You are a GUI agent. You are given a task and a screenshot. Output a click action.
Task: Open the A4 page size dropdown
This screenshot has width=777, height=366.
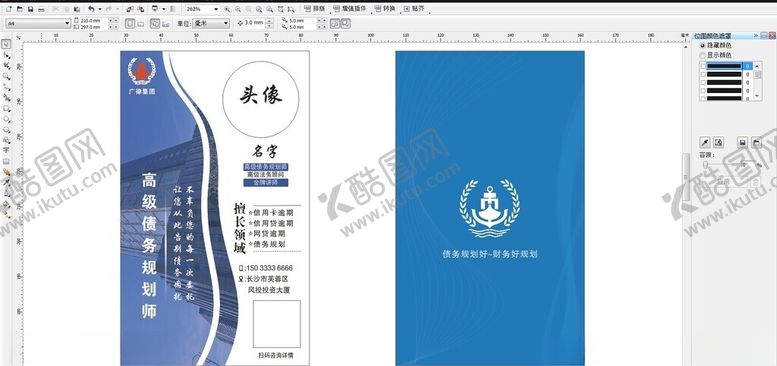coord(67,23)
